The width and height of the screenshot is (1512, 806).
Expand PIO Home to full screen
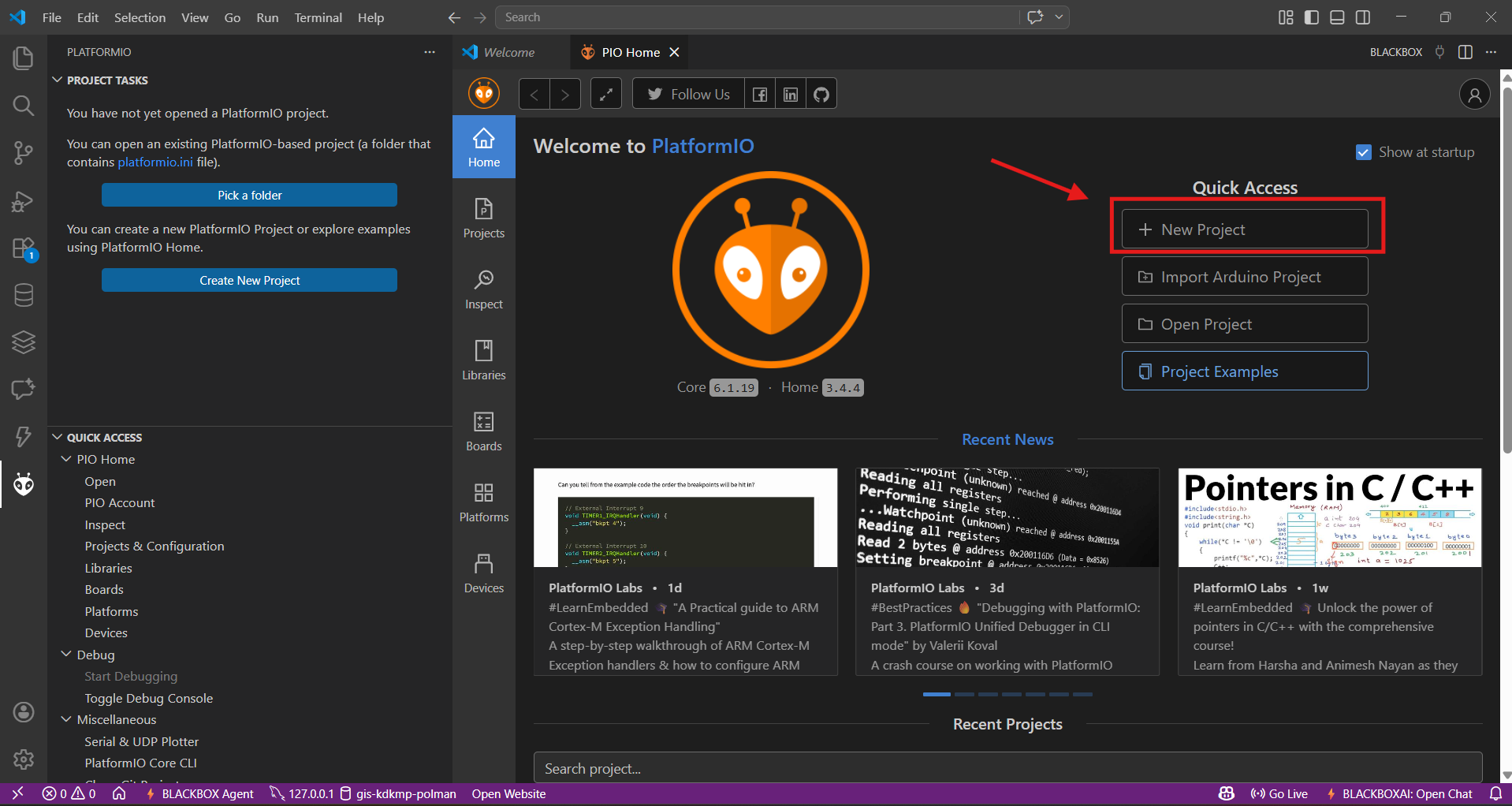click(606, 95)
